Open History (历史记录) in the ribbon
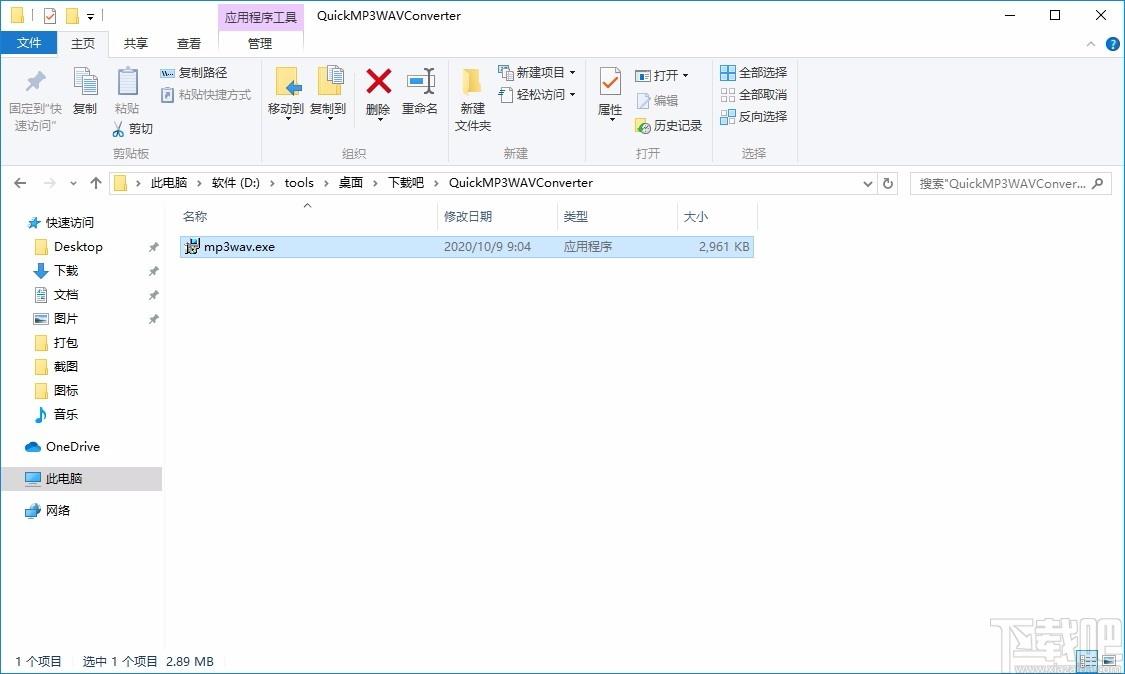 [669, 126]
